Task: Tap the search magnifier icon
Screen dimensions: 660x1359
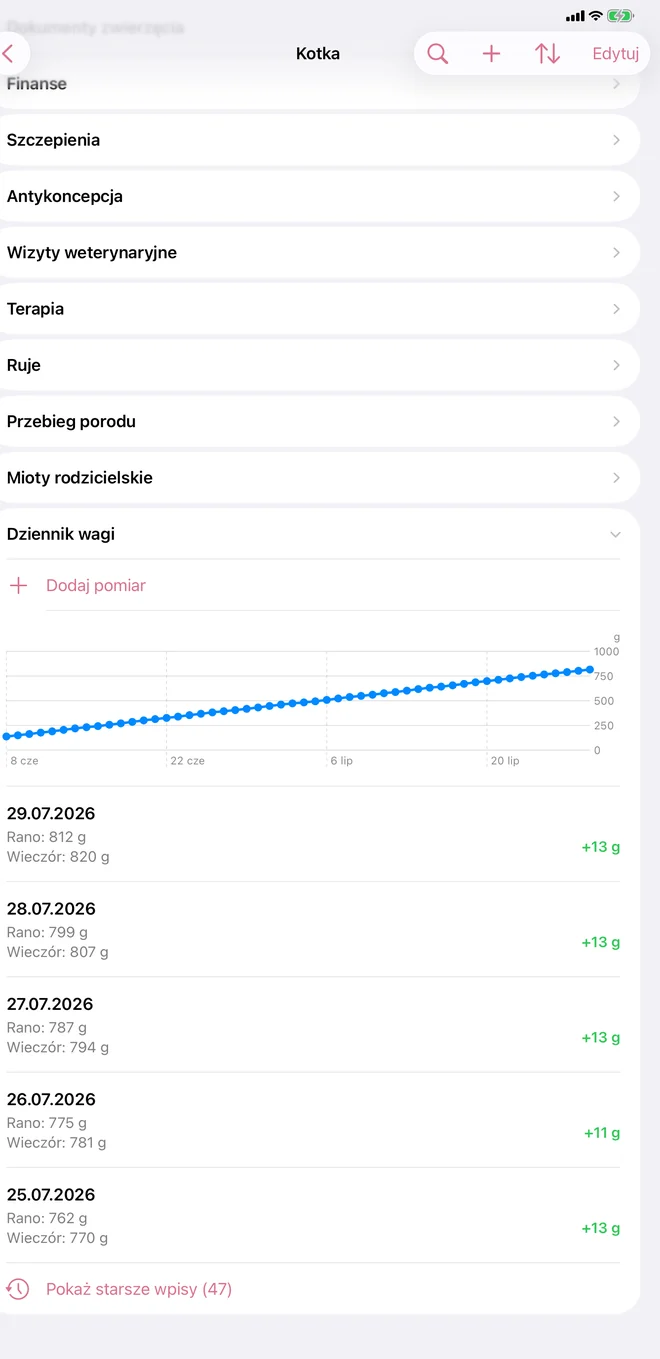Action: (437, 54)
